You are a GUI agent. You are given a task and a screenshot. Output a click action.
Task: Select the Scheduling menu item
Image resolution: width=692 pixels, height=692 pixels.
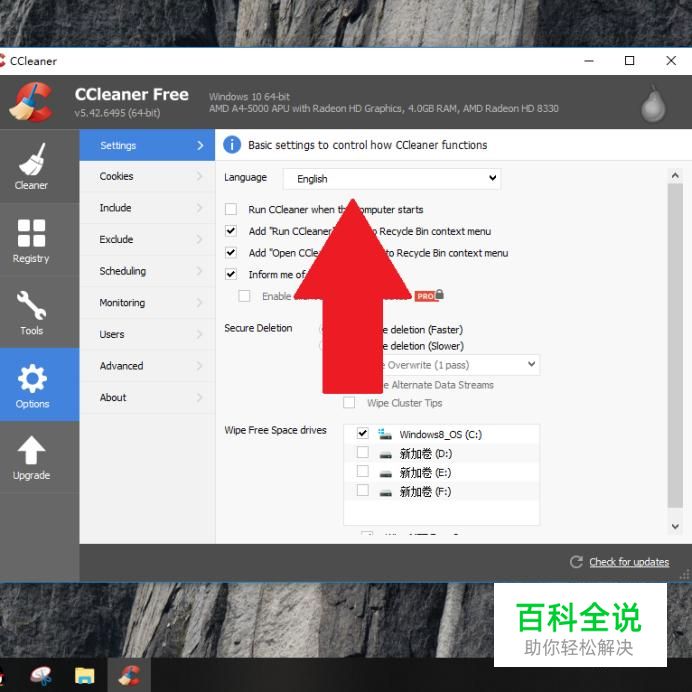click(147, 271)
